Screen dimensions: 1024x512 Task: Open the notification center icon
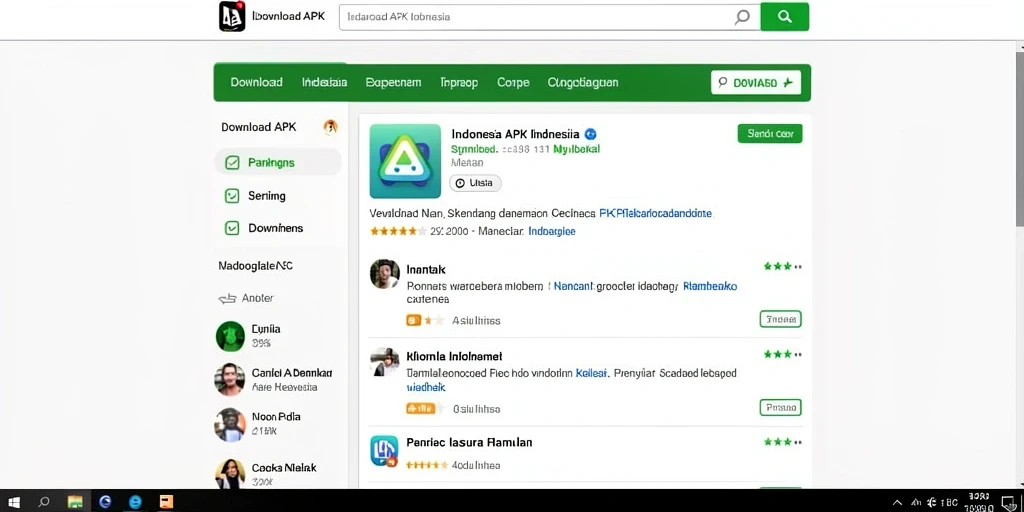point(1008,503)
